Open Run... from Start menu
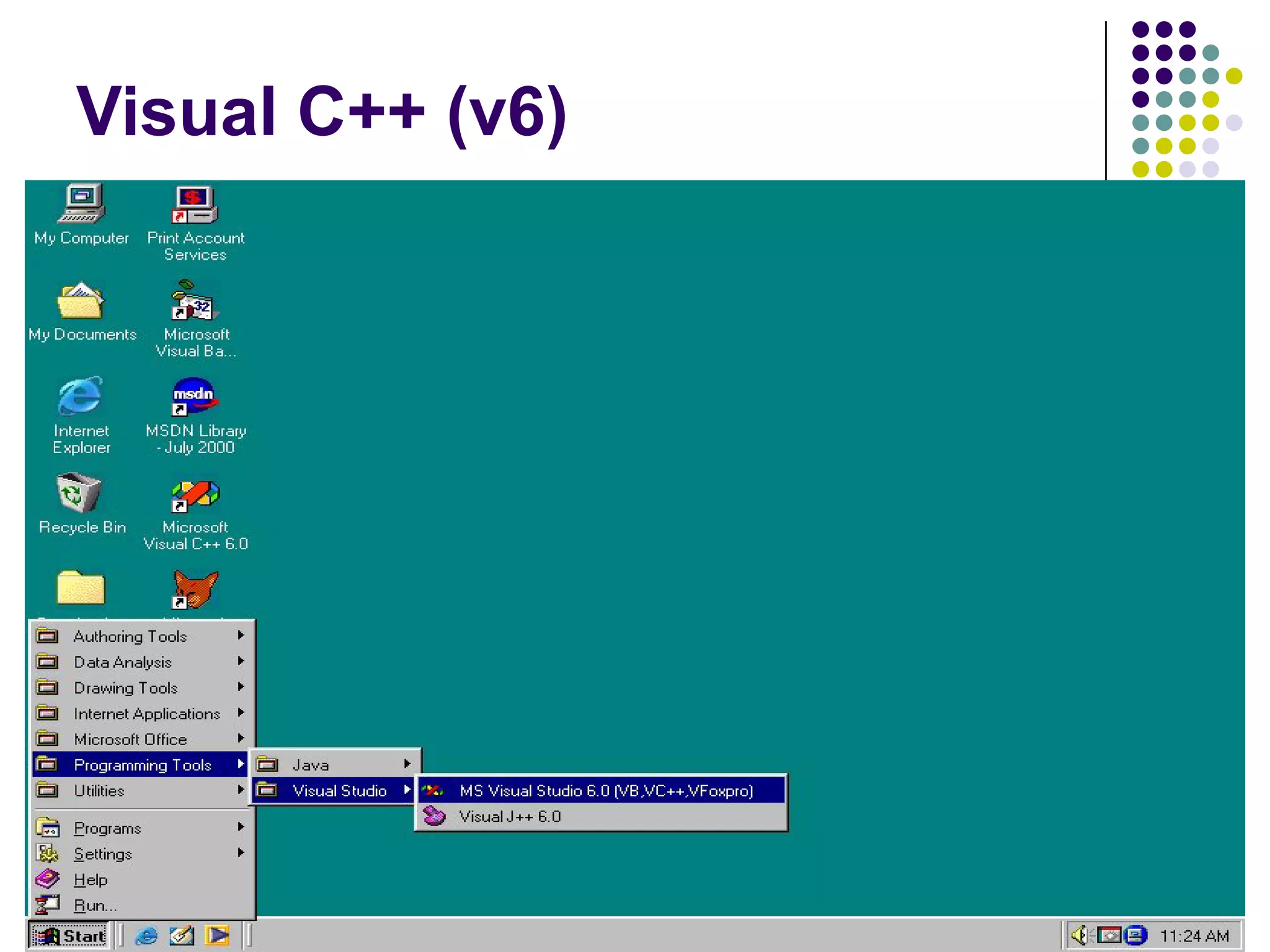Screen dimensions: 1270x952 click(x=142, y=906)
